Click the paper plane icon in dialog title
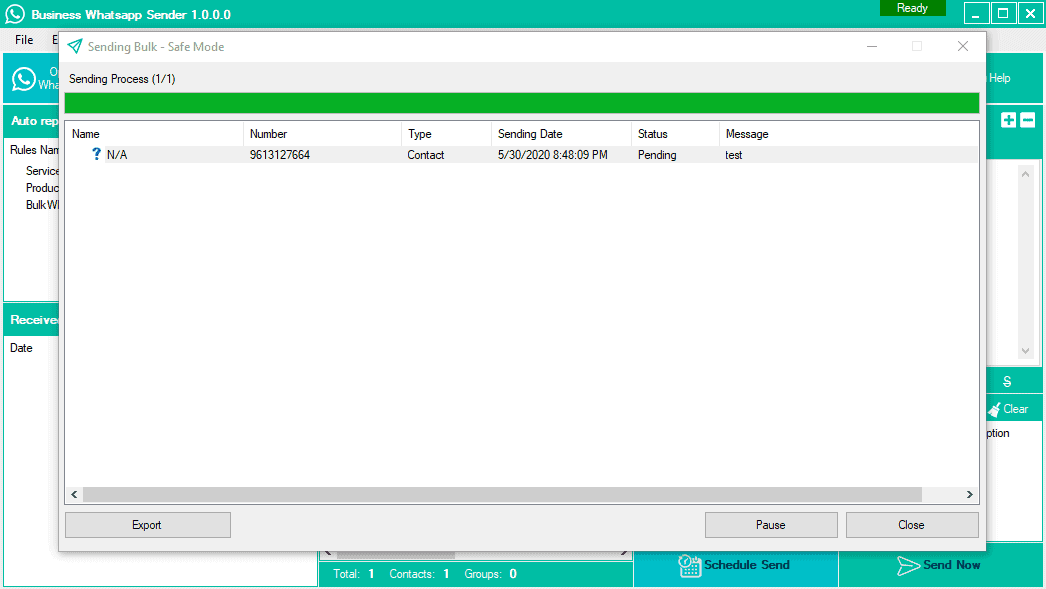Viewport: 1046px width, 589px height. click(75, 46)
